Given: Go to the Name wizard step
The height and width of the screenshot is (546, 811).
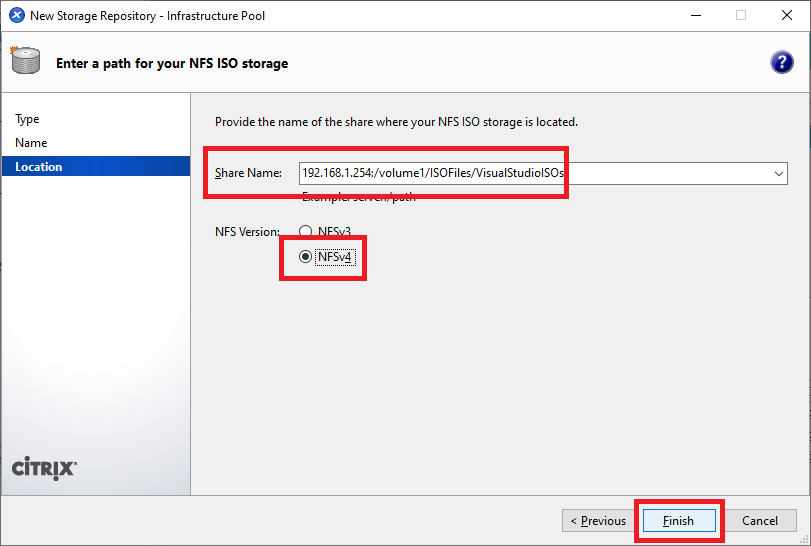Looking at the screenshot, I should coord(31,143).
